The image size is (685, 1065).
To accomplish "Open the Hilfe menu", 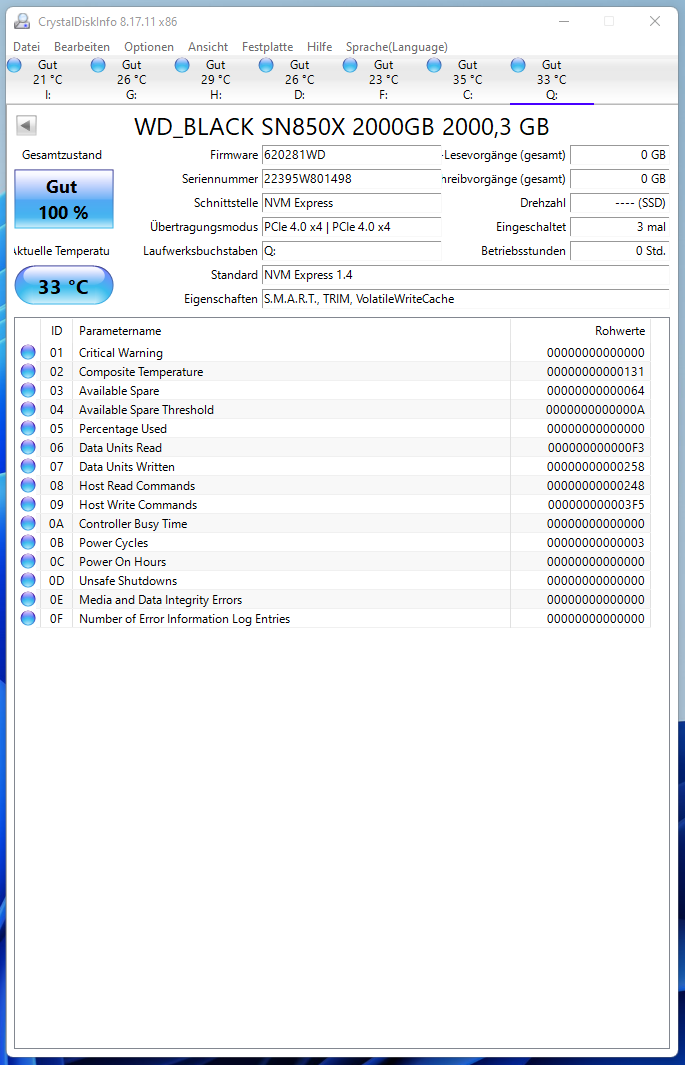I will (319, 47).
